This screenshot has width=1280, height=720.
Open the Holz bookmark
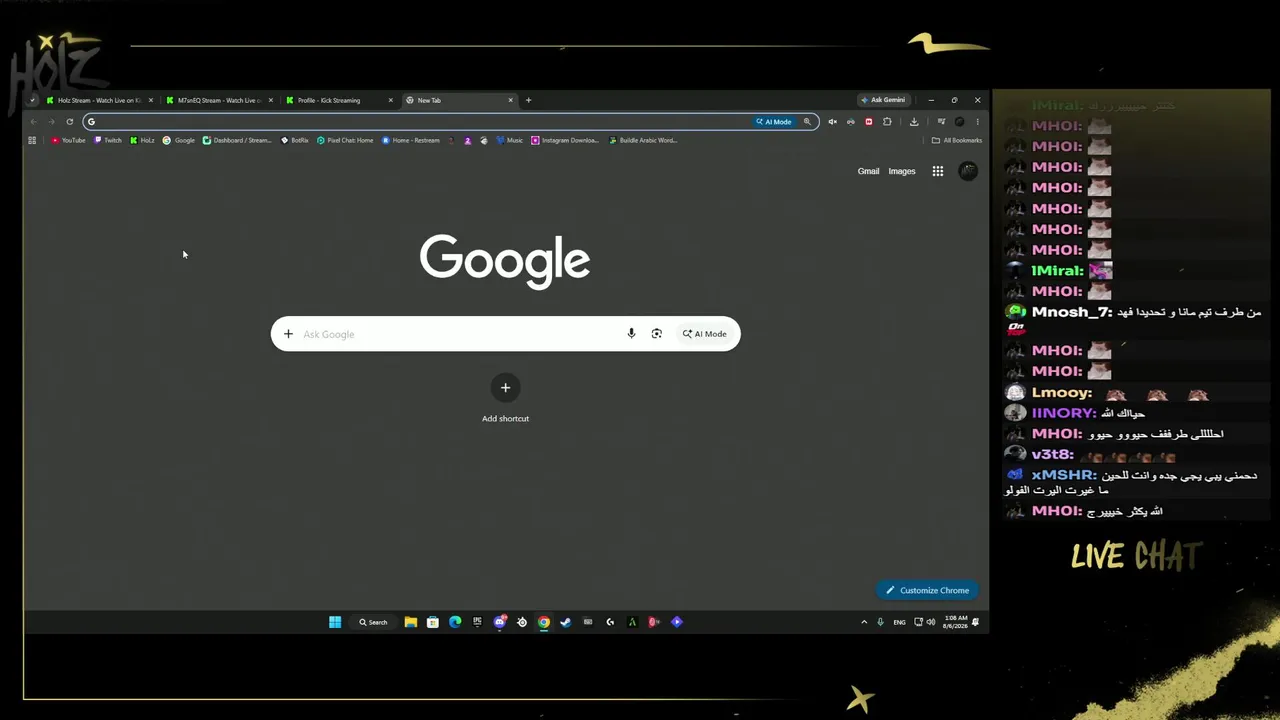point(142,140)
